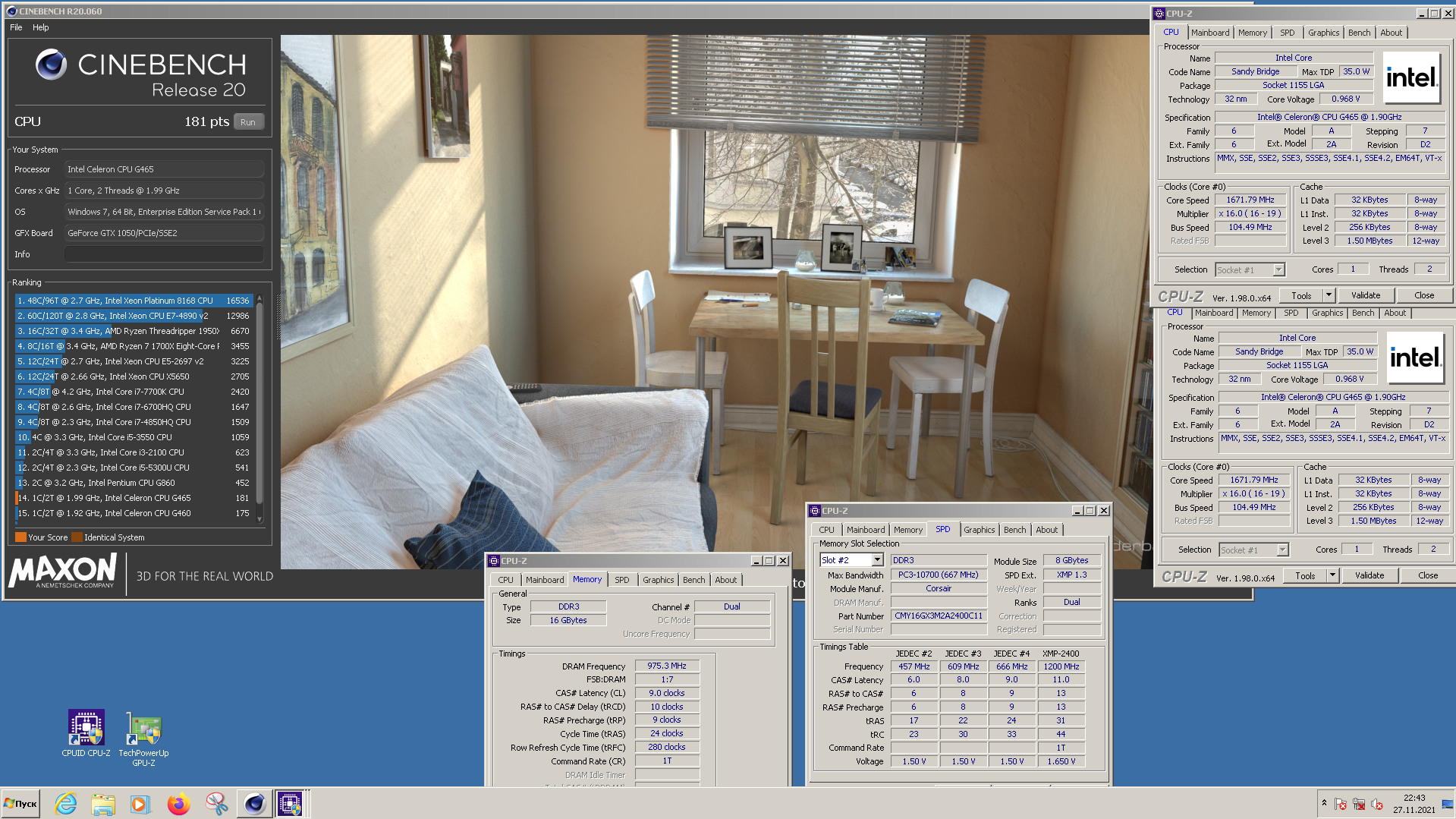The width and height of the screenshot is (1456, 819).
Task: Switch to Graphics tab in the SPD CPU-Z window
Action: [x=979, y=530]
